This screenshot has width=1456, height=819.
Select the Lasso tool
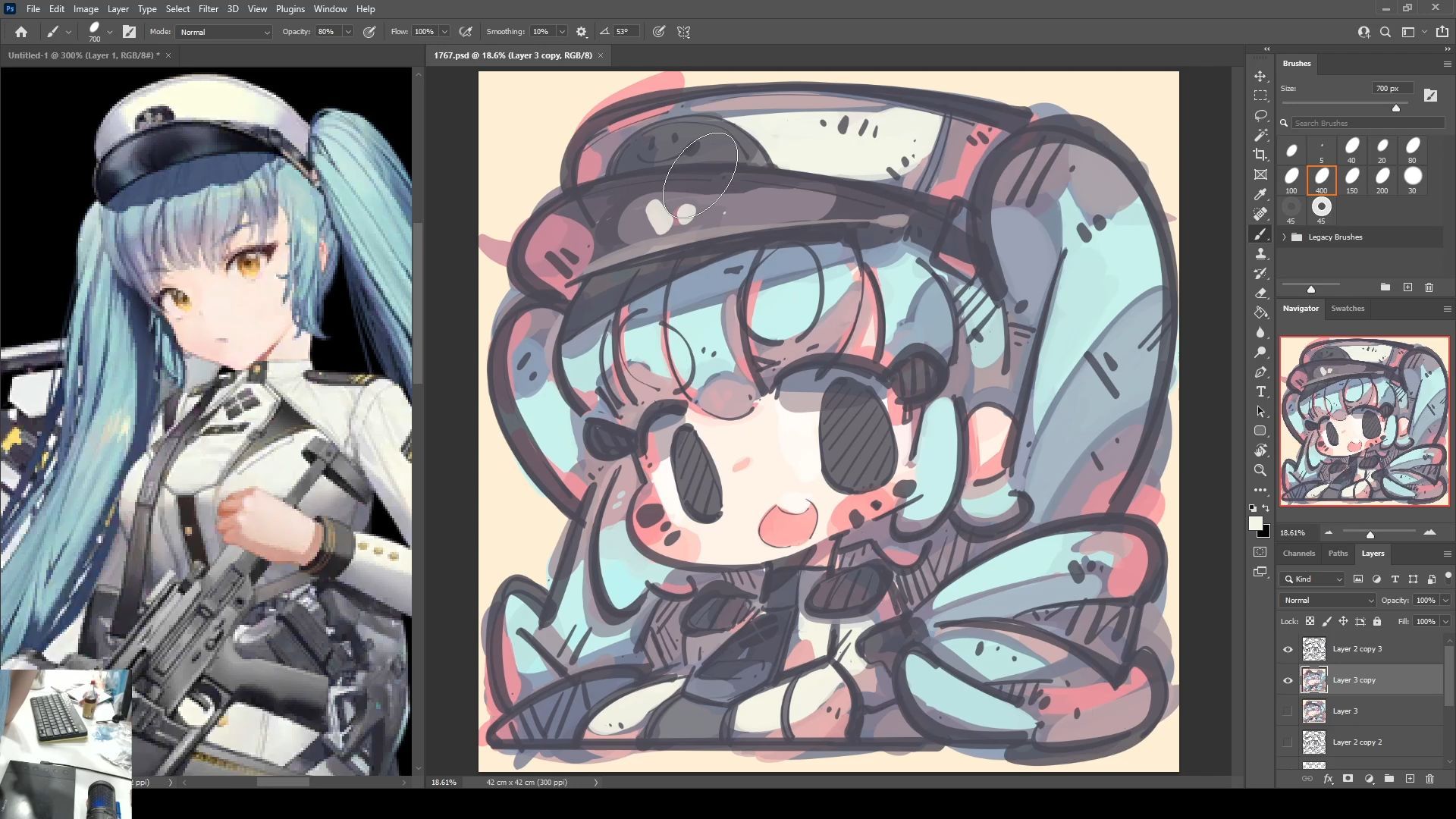tap(1260, 116)
